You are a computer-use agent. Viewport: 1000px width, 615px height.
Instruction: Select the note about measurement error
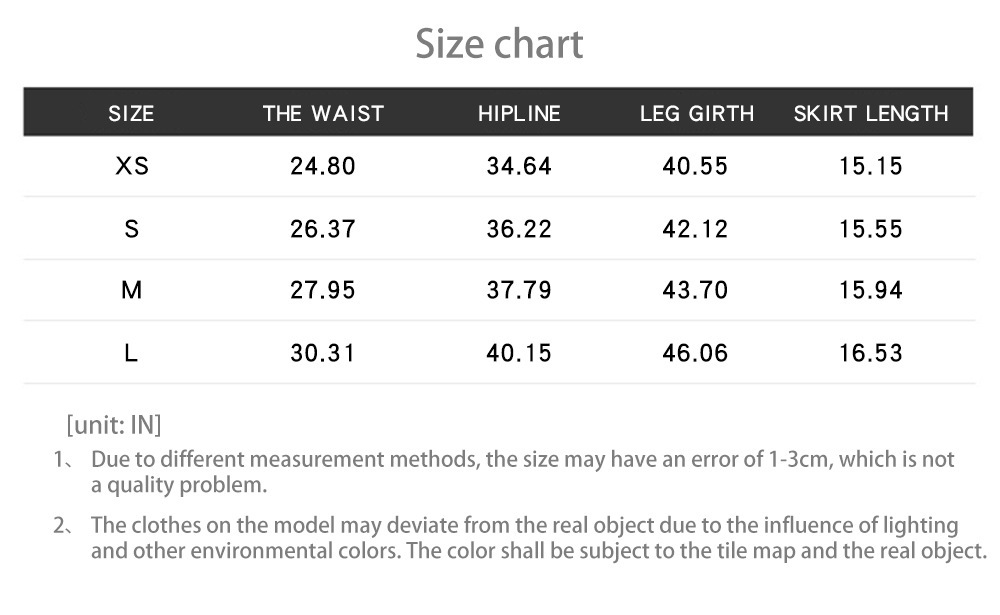[x=520, y=472]
